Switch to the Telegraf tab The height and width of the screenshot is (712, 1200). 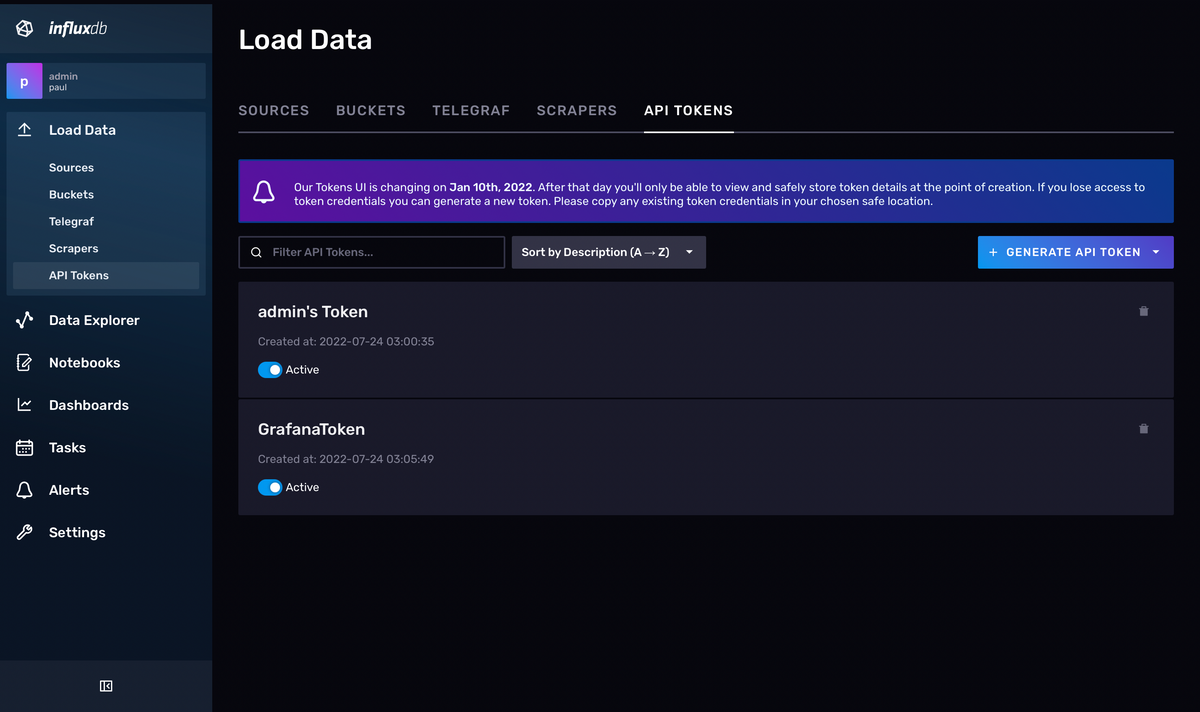click(x=471, y=111)
